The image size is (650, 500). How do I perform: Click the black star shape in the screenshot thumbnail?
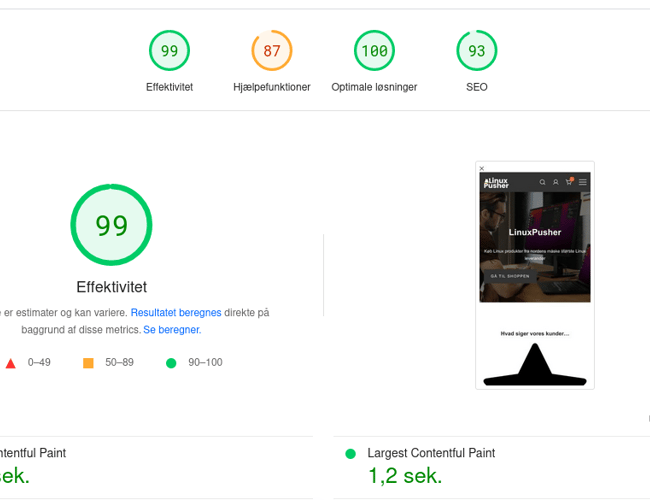(x=535, y=366)
